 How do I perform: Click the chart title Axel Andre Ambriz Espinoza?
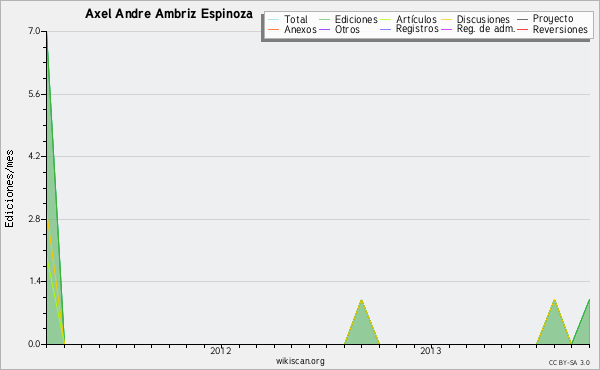pyautogui.click(x=169, y=14)
